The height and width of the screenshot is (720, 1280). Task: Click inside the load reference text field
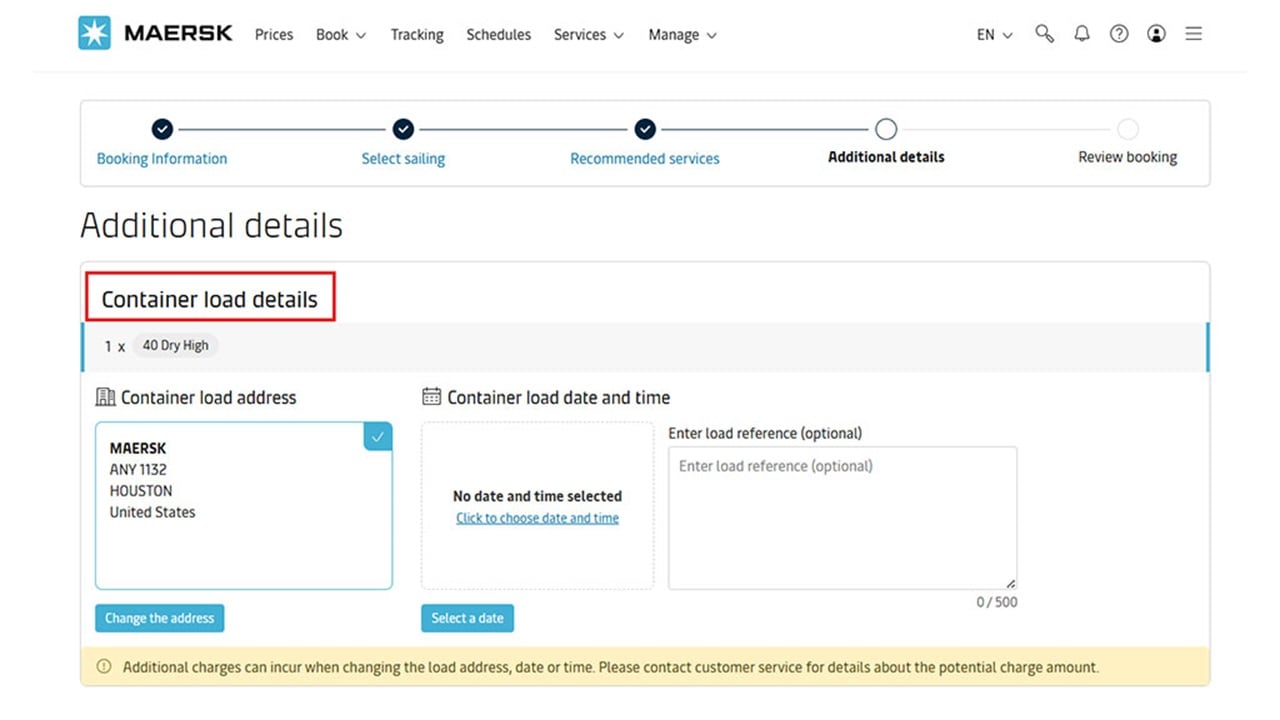[x=842, y=515]
